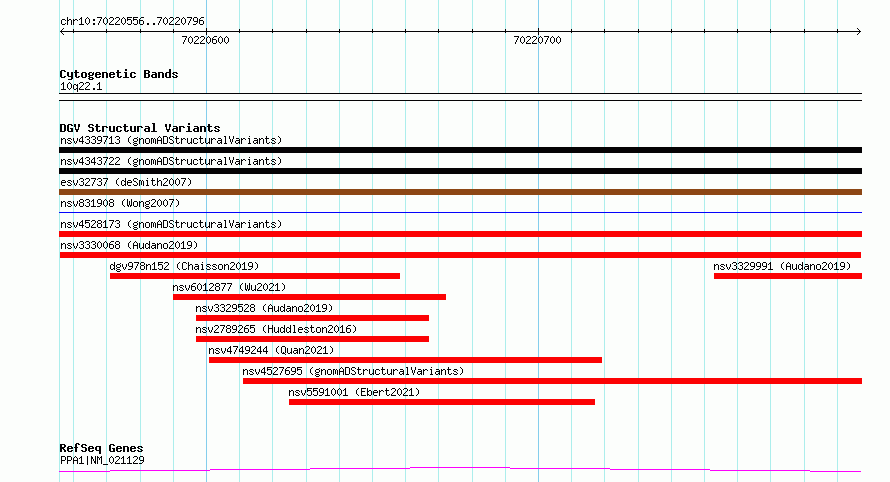Select the red bar under nsv4528173
This screenshot has height=482, width=890.
(460, 234)
